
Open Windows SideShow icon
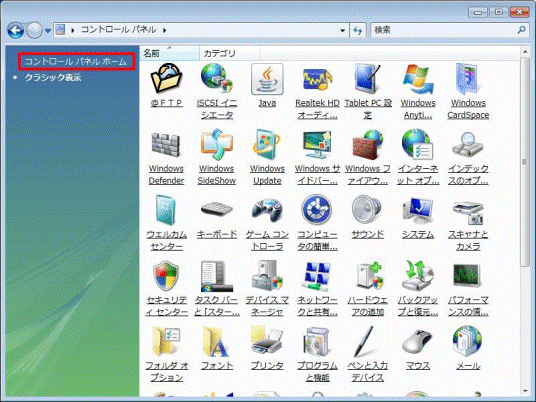click(217, 145)
